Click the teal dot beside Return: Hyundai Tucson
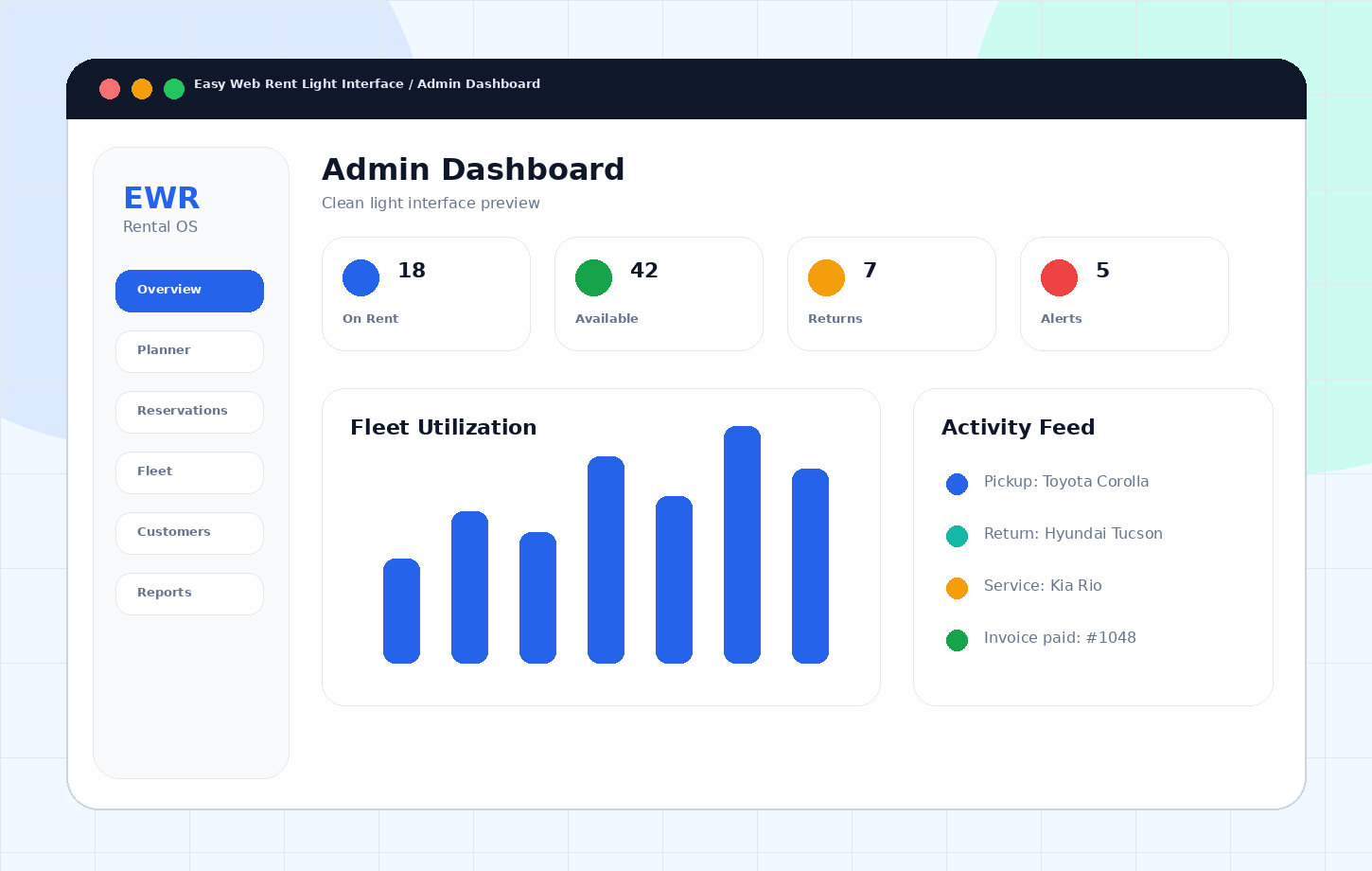Screen dimensions: 1372x871 tap(957, 536)
